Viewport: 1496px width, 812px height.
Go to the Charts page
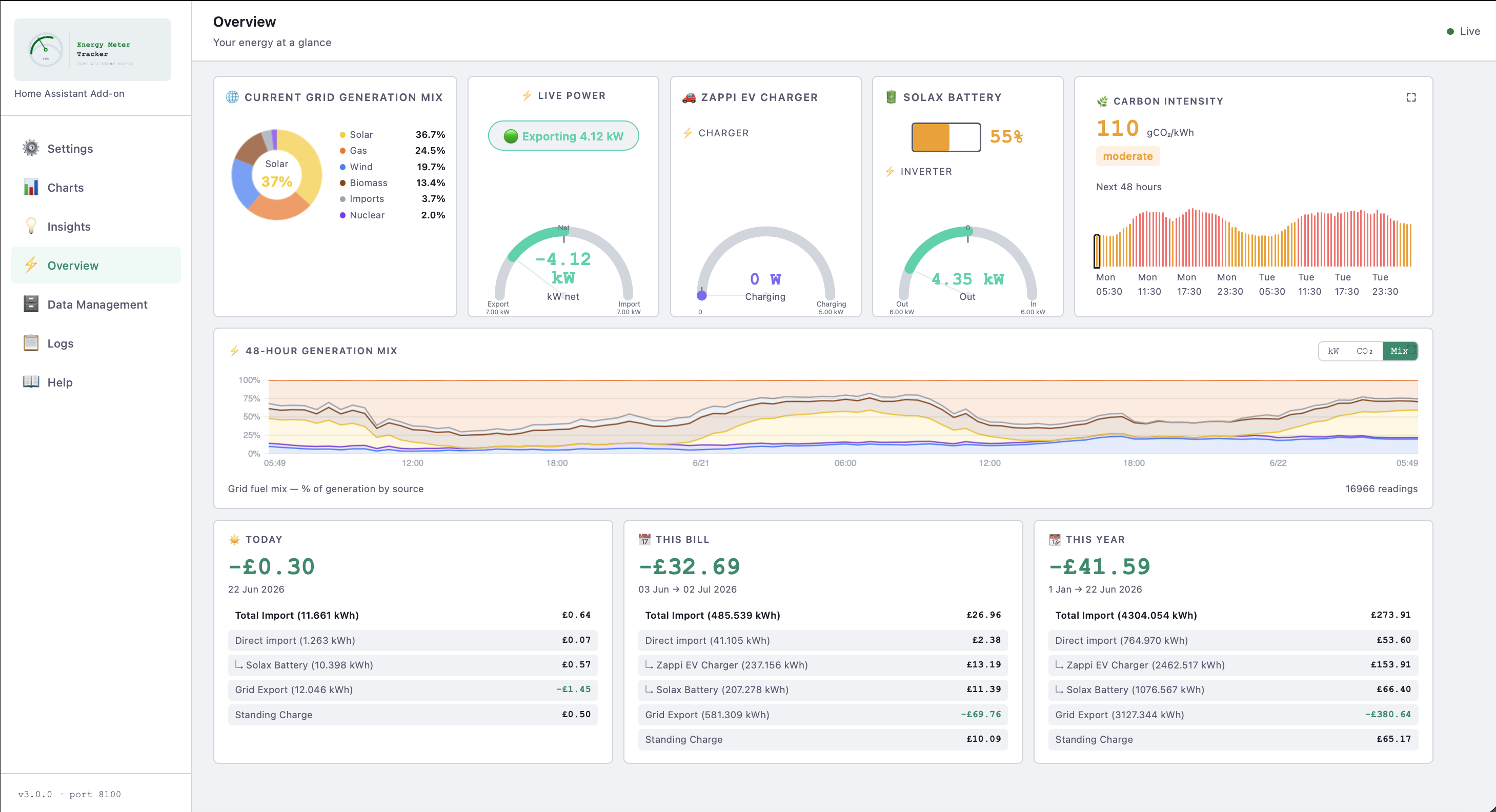[96, 188]
